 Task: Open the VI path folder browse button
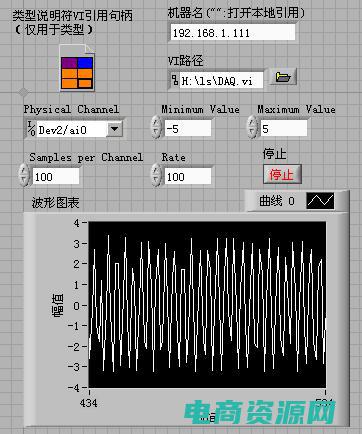pos(283,77)
